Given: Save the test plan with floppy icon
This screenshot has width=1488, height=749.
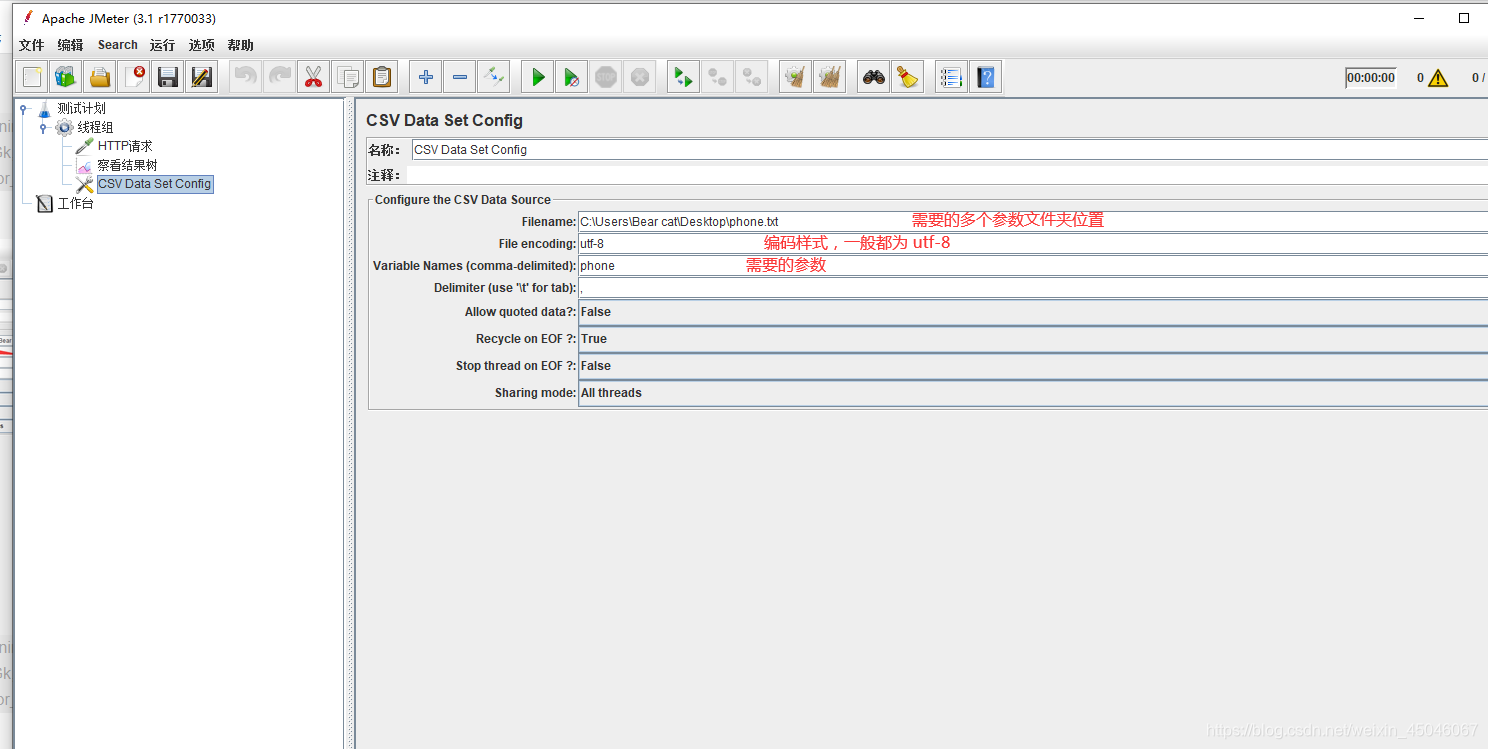Looking at the screenshot, I should pos(168,77).
